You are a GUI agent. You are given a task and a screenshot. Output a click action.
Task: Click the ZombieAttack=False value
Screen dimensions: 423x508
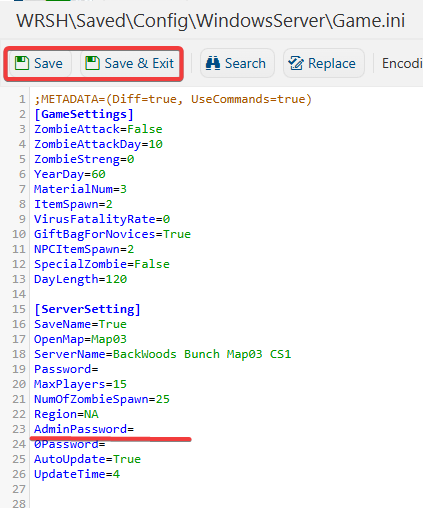tap(145, 129)
